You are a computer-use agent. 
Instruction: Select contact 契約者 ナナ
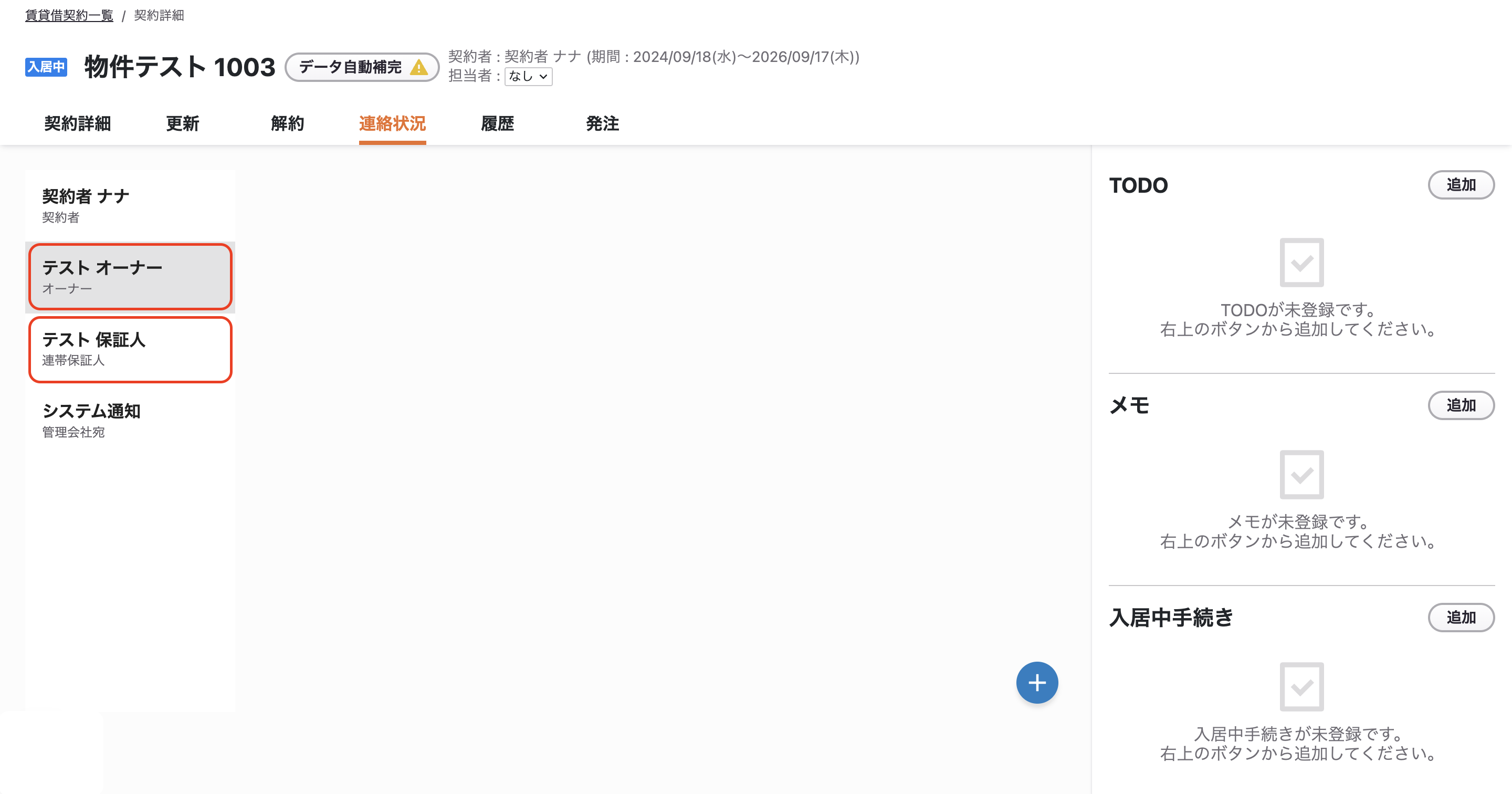130,205
